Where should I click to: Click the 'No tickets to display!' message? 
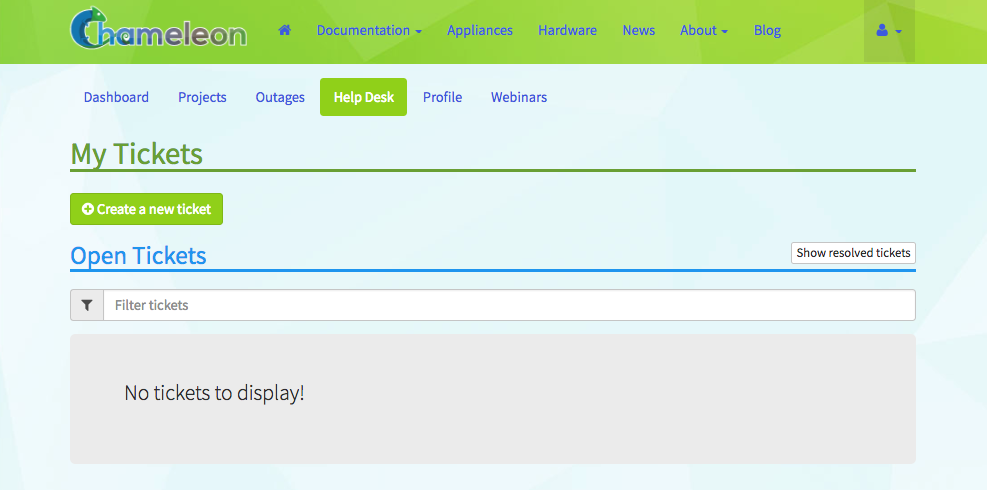pos(214,393)
